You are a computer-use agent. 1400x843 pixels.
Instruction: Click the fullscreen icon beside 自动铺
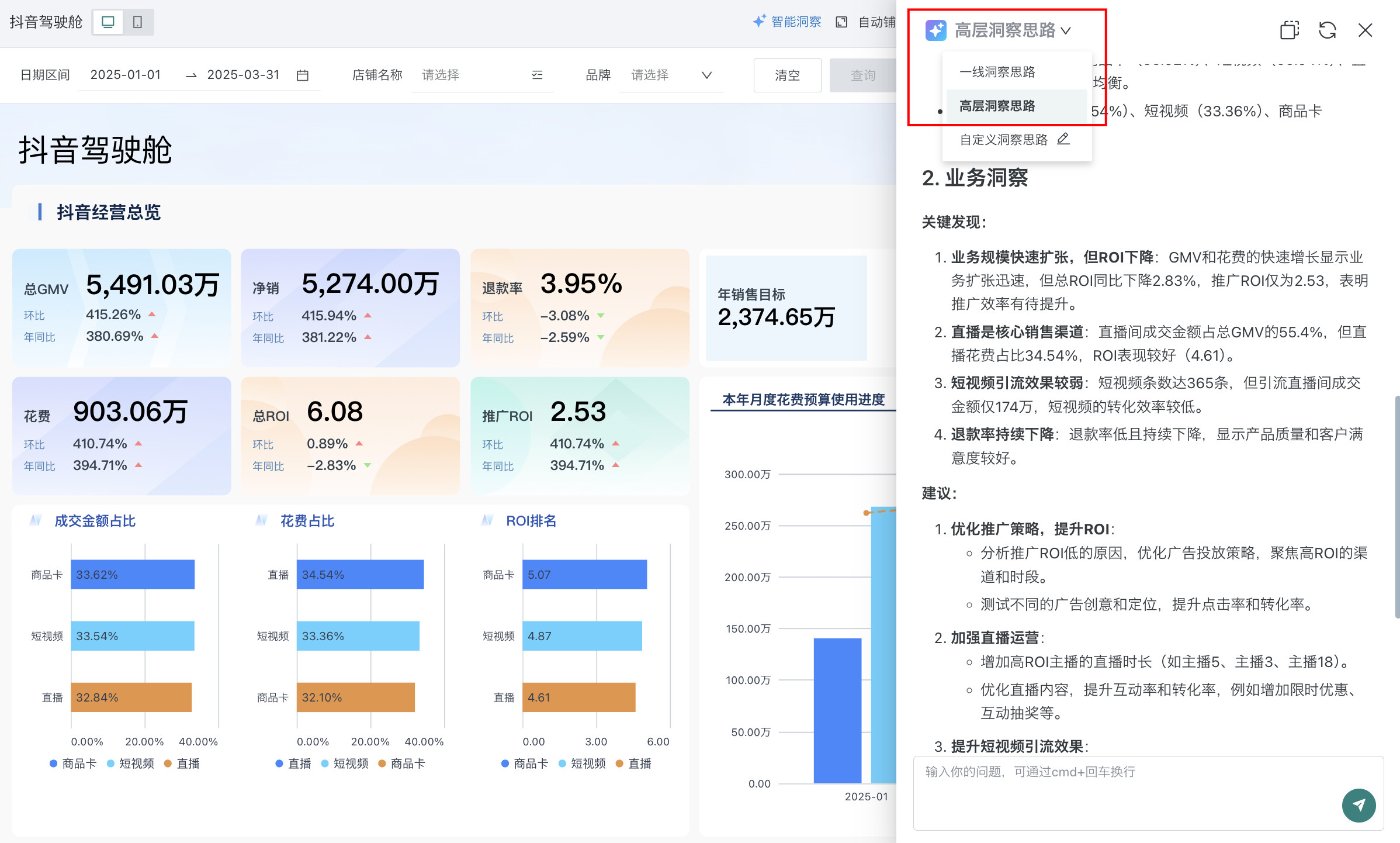pos(841,22)
